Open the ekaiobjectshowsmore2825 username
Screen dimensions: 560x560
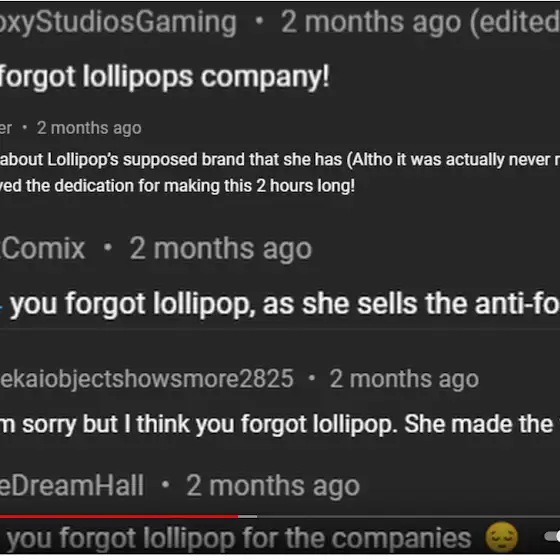[x=147, y=379]
